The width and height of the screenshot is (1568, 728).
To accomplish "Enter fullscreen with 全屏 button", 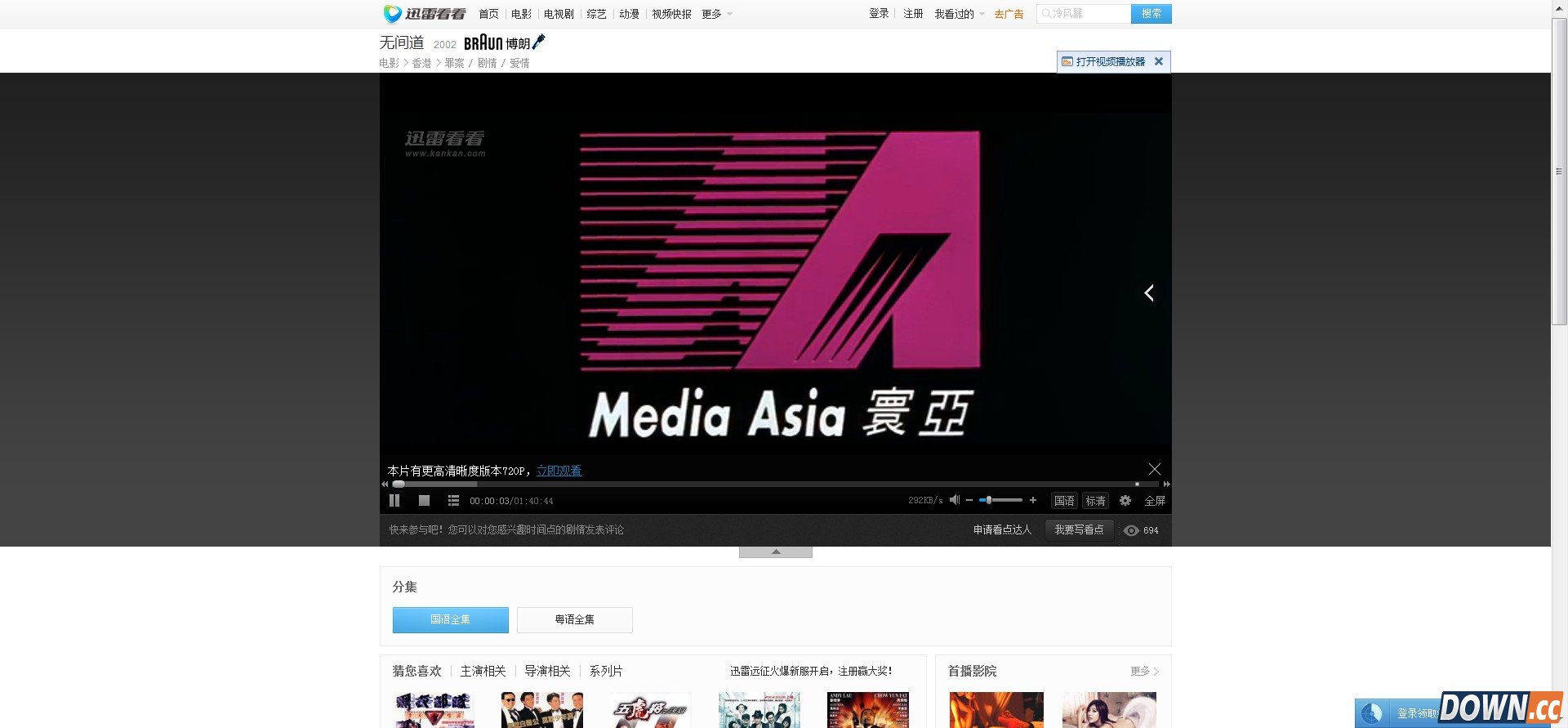I will pyautogui.click(x=1155, y=501).
